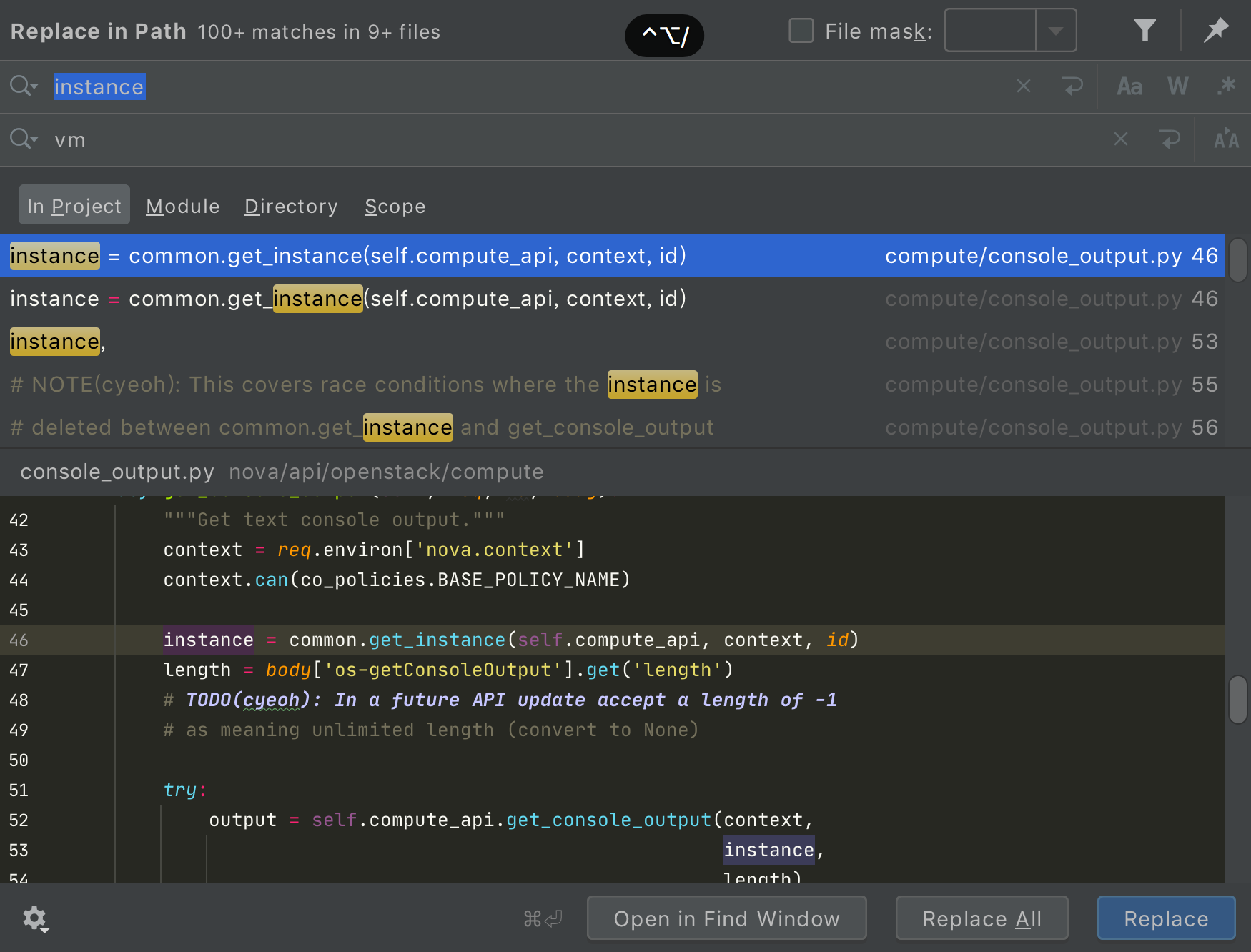Insert new line in replace field

(1170, 139)
